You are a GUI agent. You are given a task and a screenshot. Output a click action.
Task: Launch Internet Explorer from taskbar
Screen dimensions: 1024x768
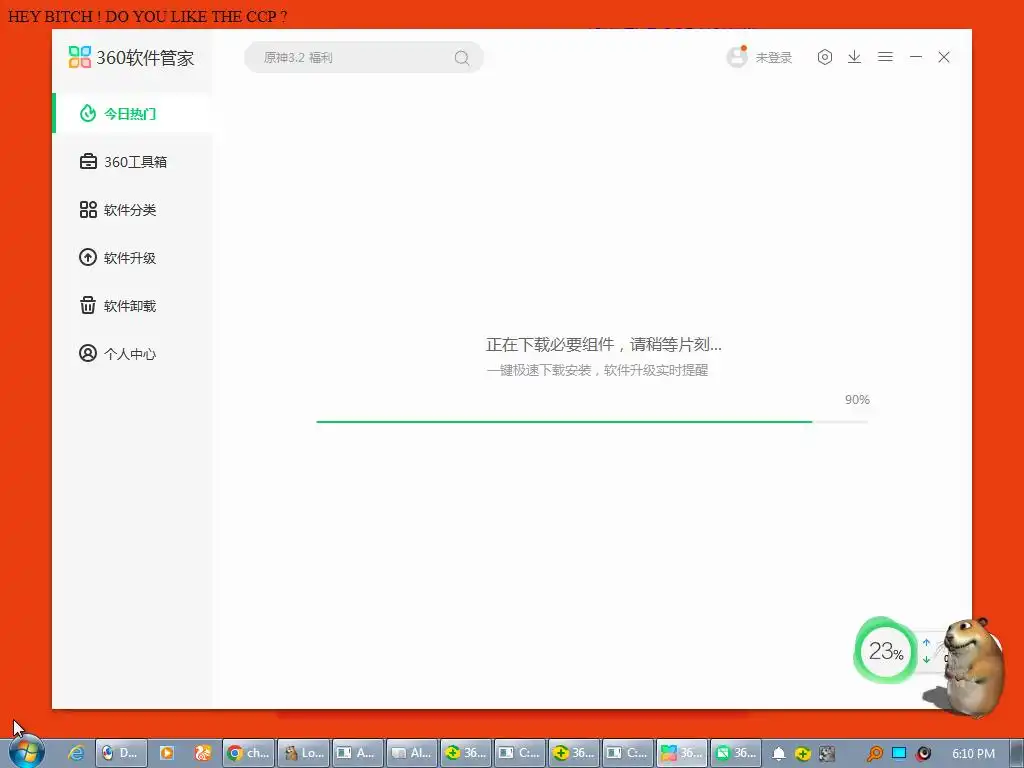[76, 753]
